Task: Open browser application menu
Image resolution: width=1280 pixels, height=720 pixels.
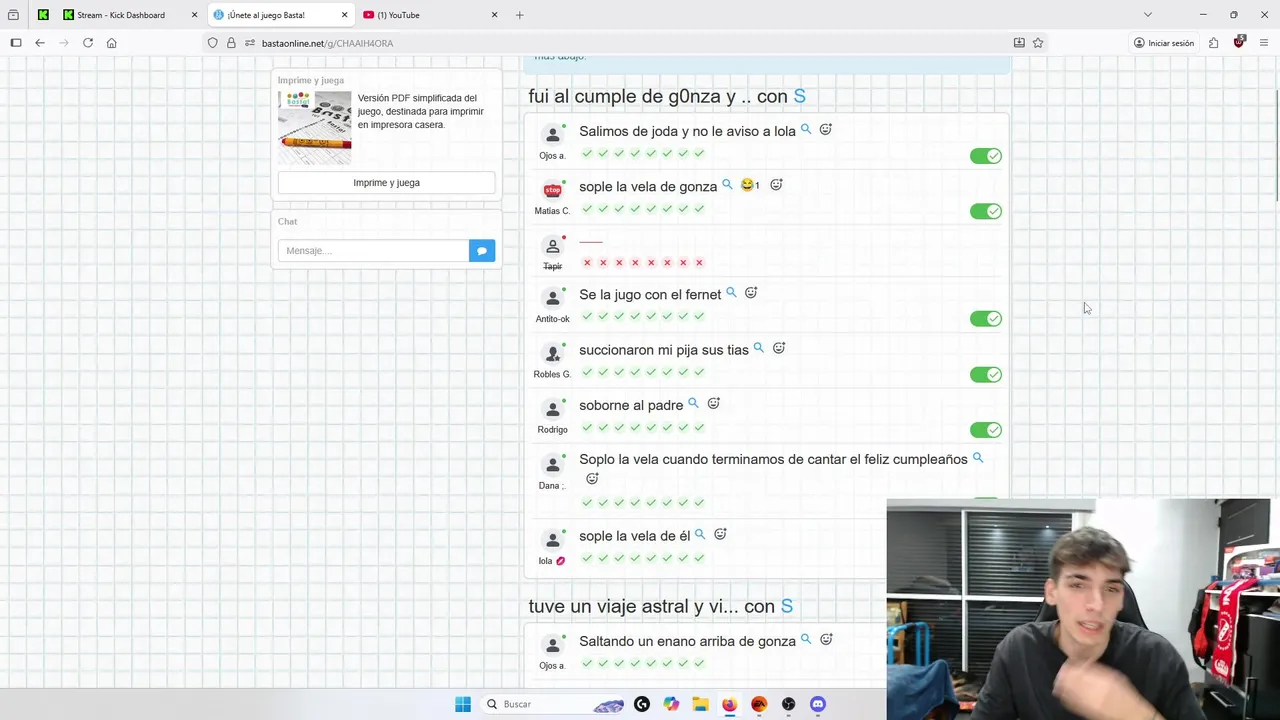Action: (x=1264, y=43)
